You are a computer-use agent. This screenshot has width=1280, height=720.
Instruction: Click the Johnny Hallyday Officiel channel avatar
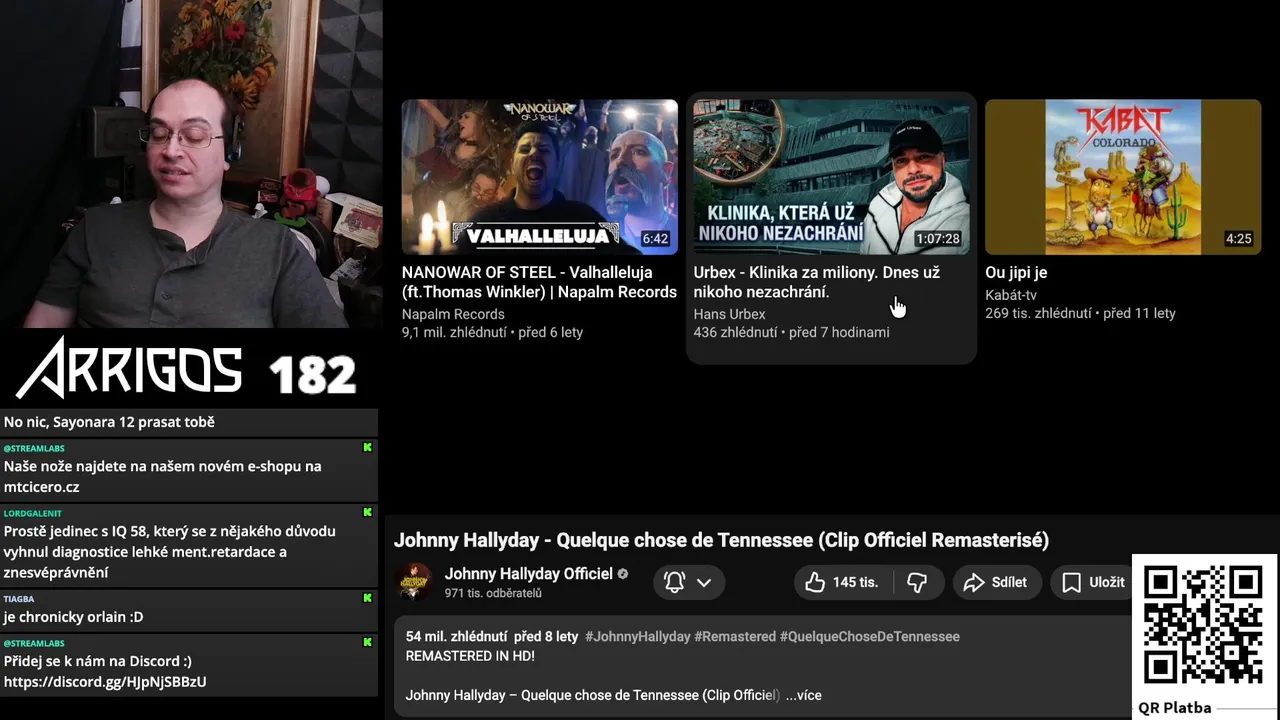coord(414,582)
